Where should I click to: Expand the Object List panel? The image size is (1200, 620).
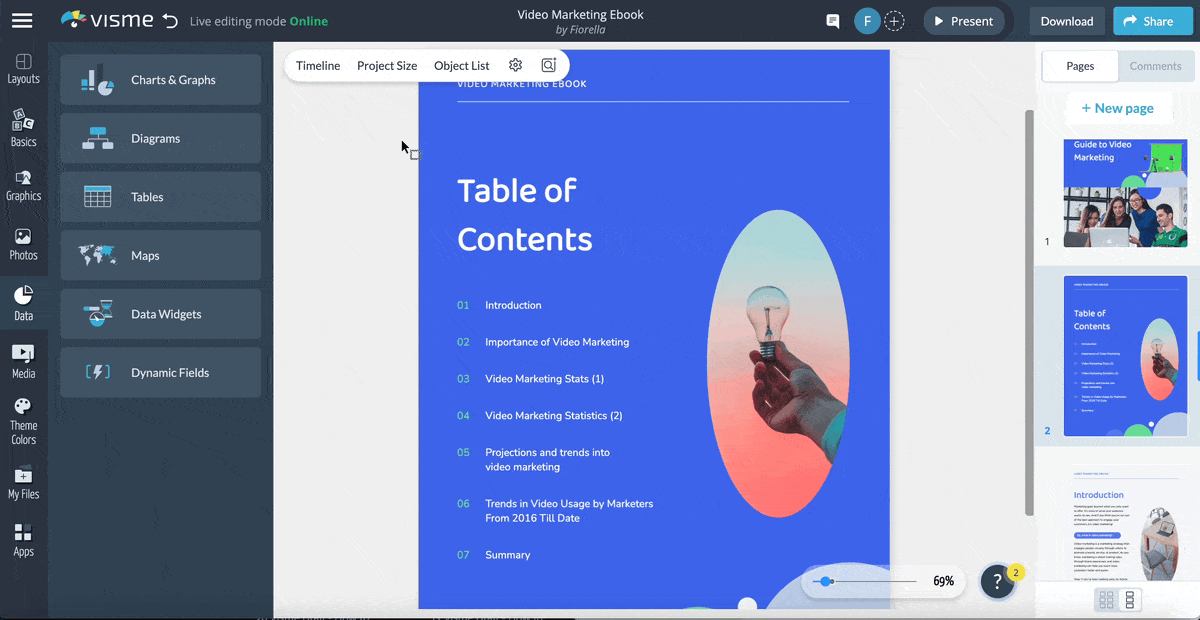click(461, 65)
